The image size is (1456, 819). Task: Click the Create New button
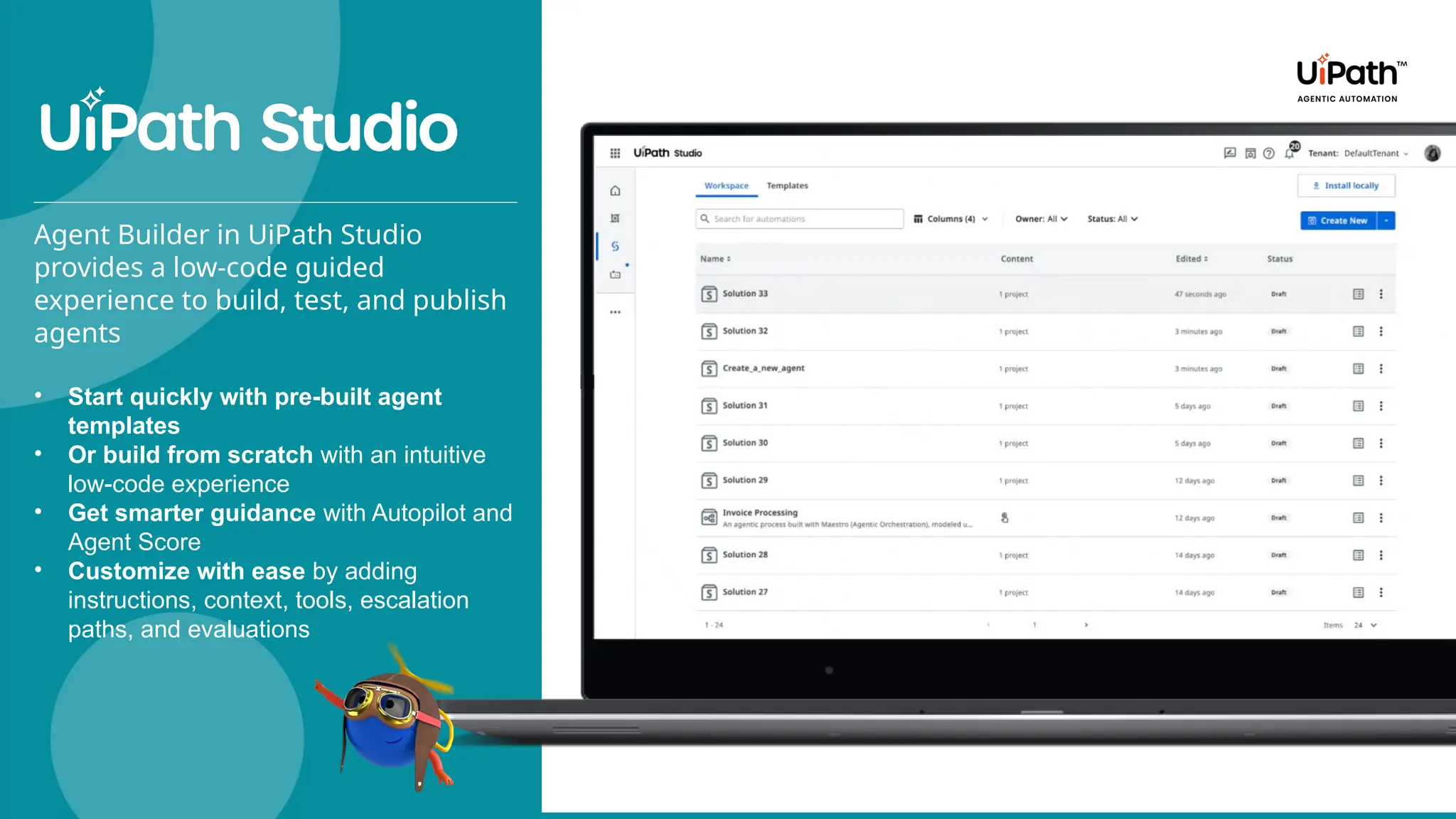click(x=1338, y=220)
